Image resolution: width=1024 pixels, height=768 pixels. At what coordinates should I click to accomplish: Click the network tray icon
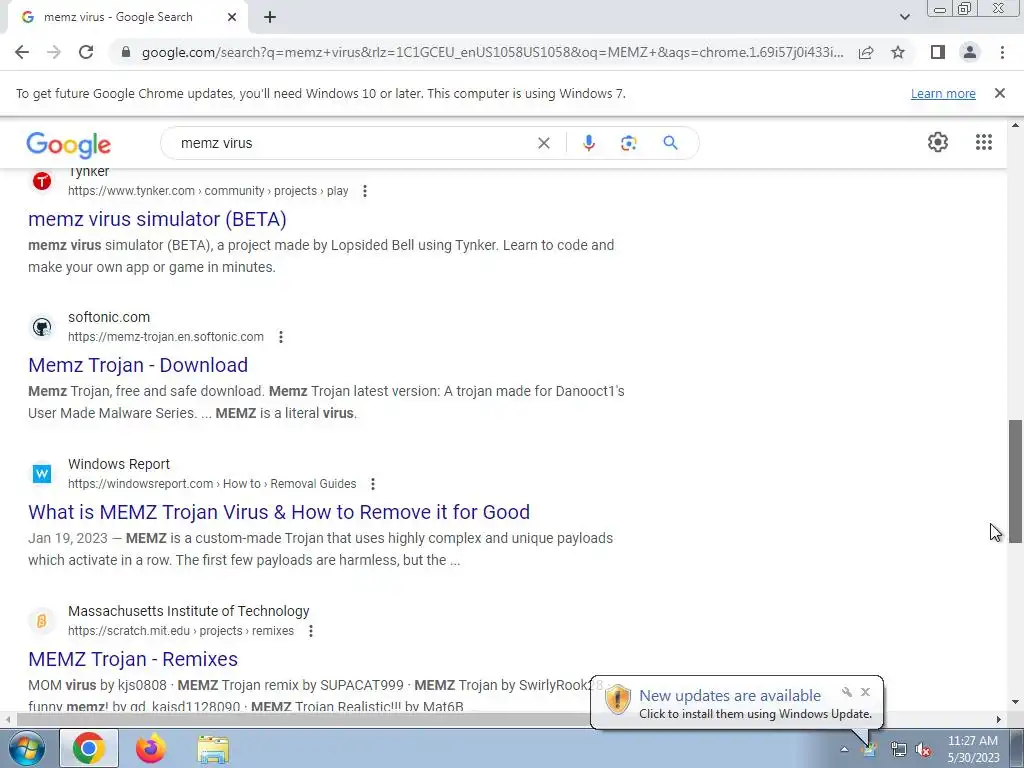click(x=899, y=750)
